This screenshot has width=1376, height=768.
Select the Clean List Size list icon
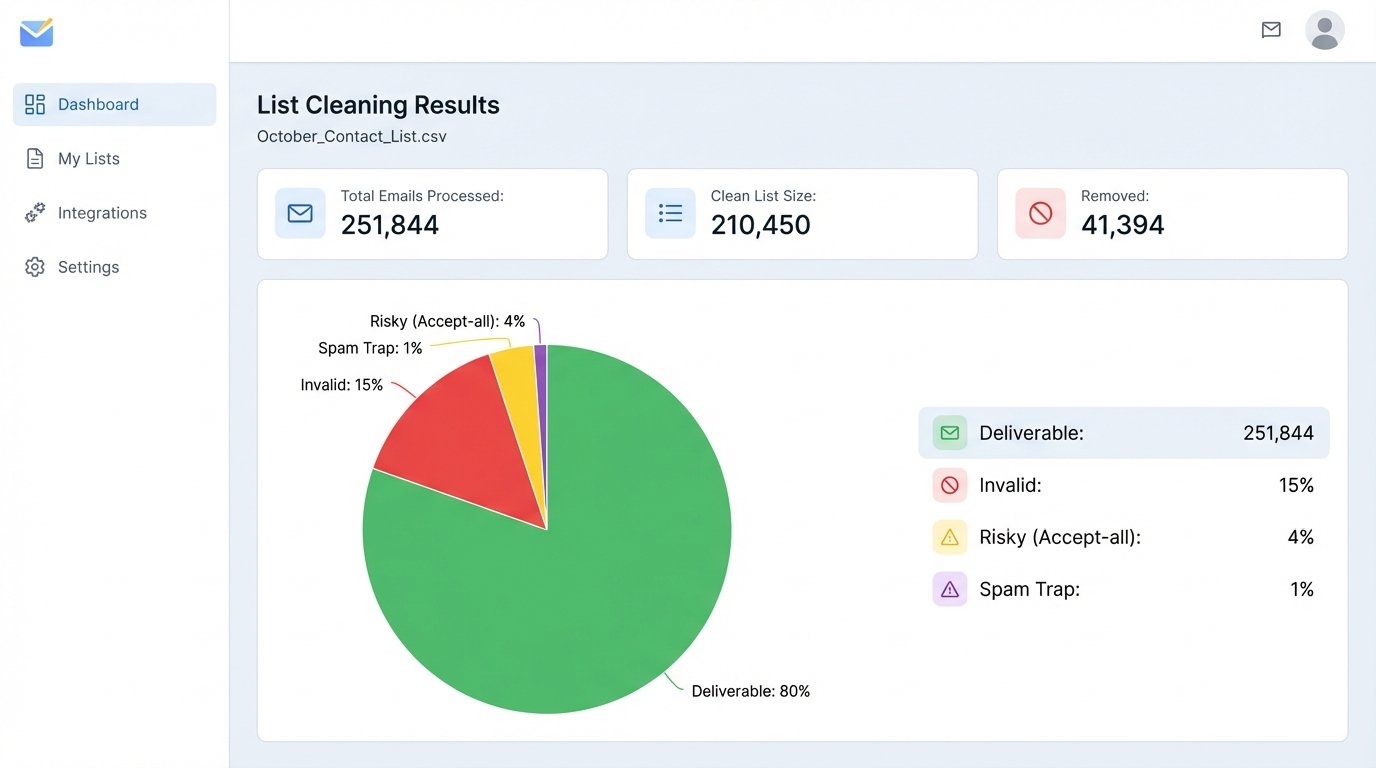pyautogui.click(x=670, y=213)
